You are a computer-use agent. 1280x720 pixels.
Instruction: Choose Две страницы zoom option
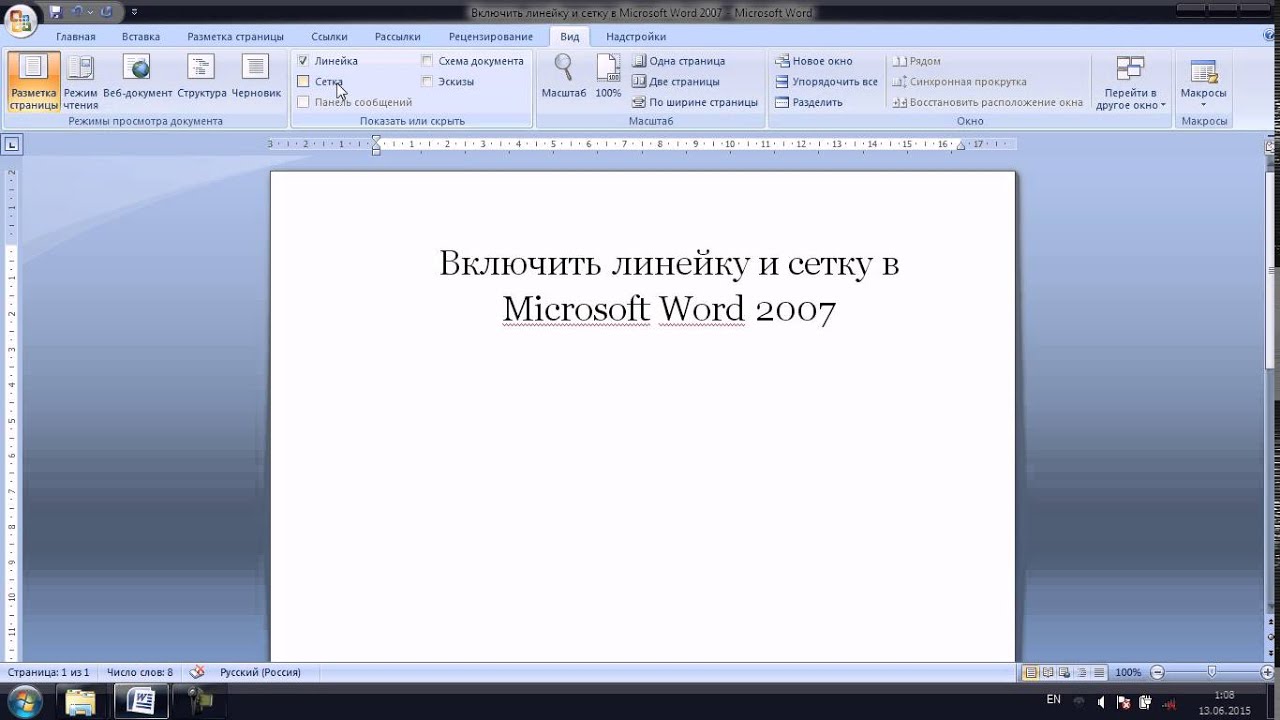tap(676, 81)
